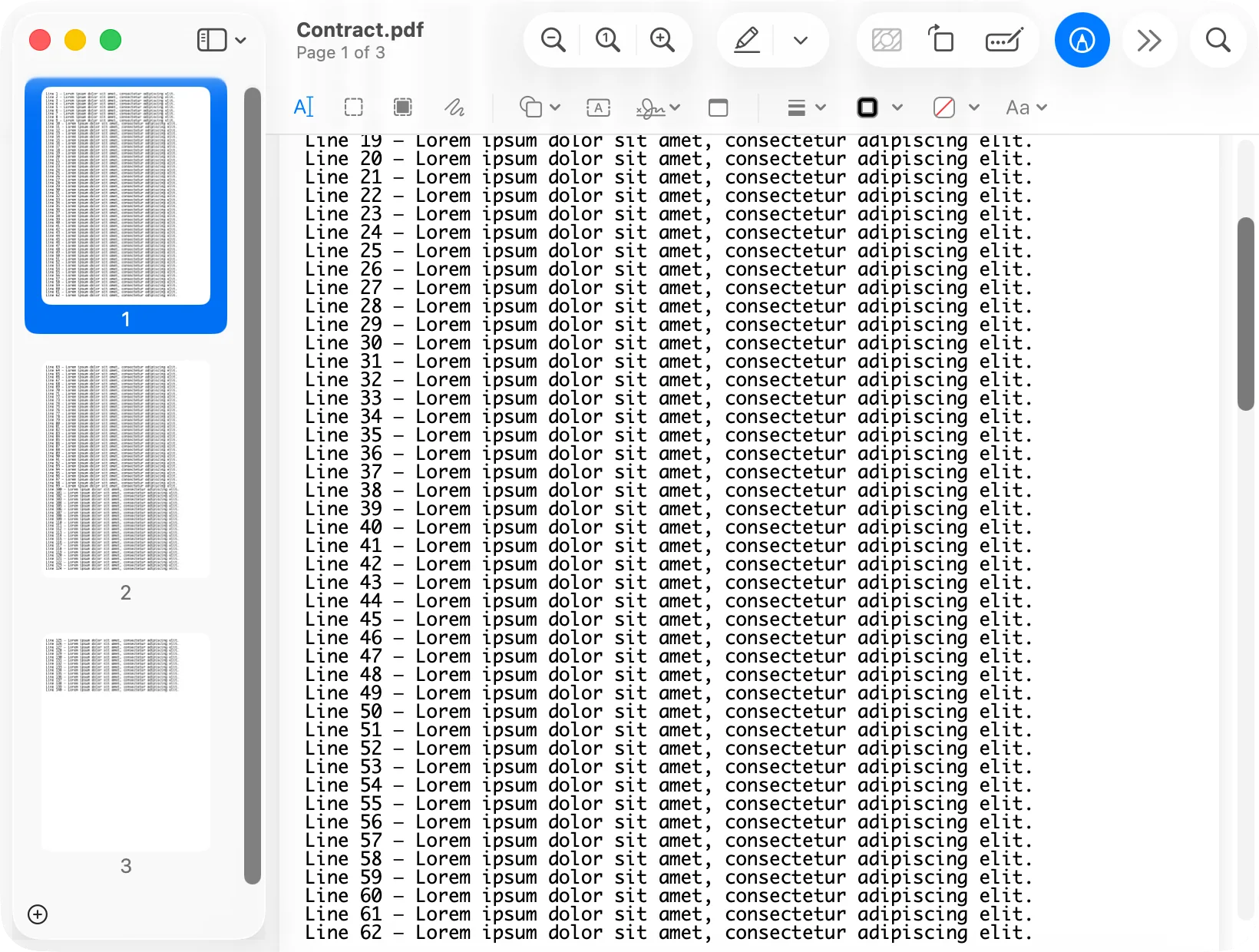This screenshot has width=1259, height=952.
Task: Click the Text Style Aa button
Action: (1018, 107)
